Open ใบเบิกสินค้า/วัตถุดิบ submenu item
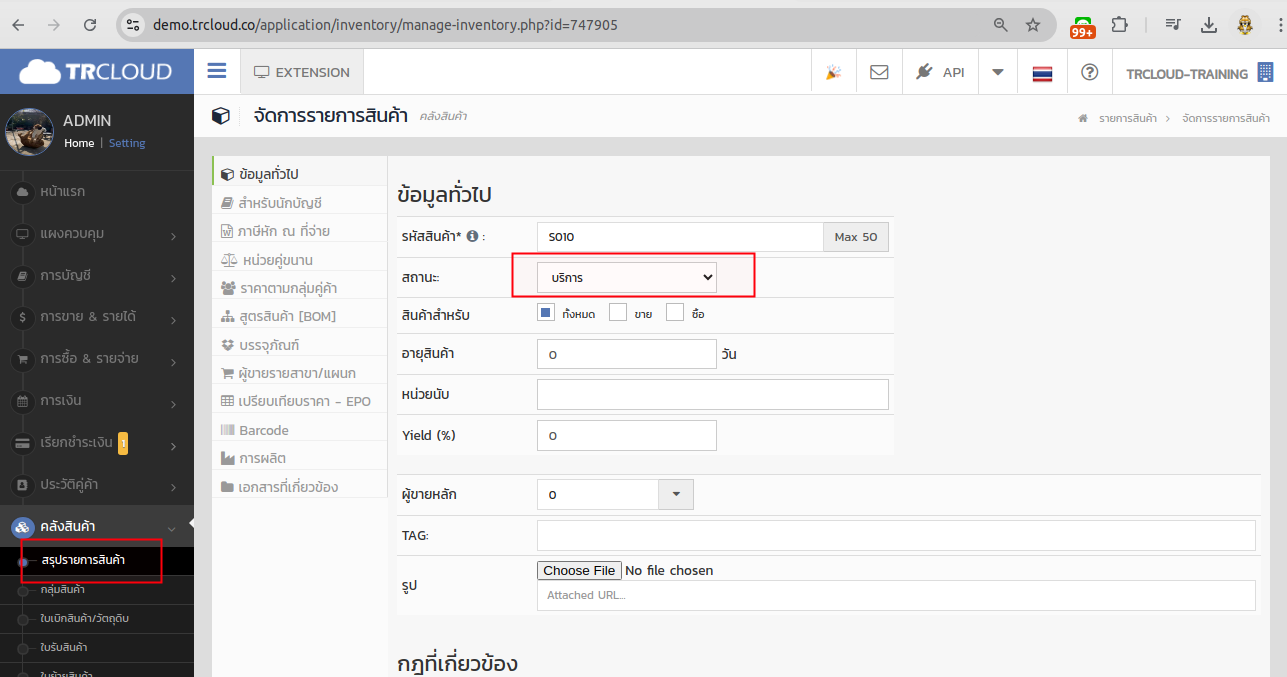Viewport: 1287px width, 677px height. click(97, 618)
